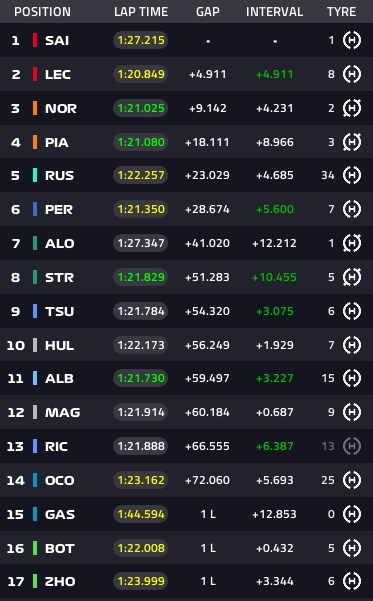373x601 pixels.
Task: Click STR's tyre compound icon
Action: click(x=352, y=277)
